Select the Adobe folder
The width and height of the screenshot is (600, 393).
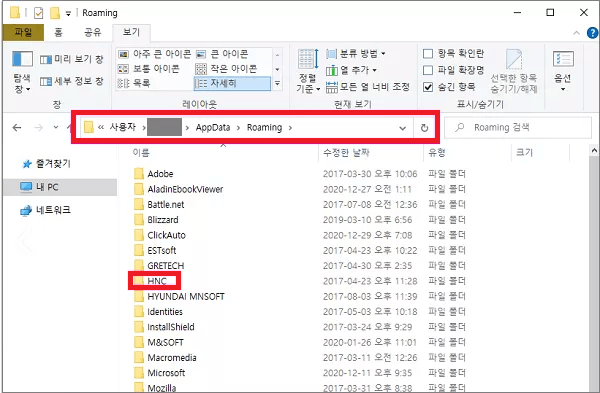(160, 174)
